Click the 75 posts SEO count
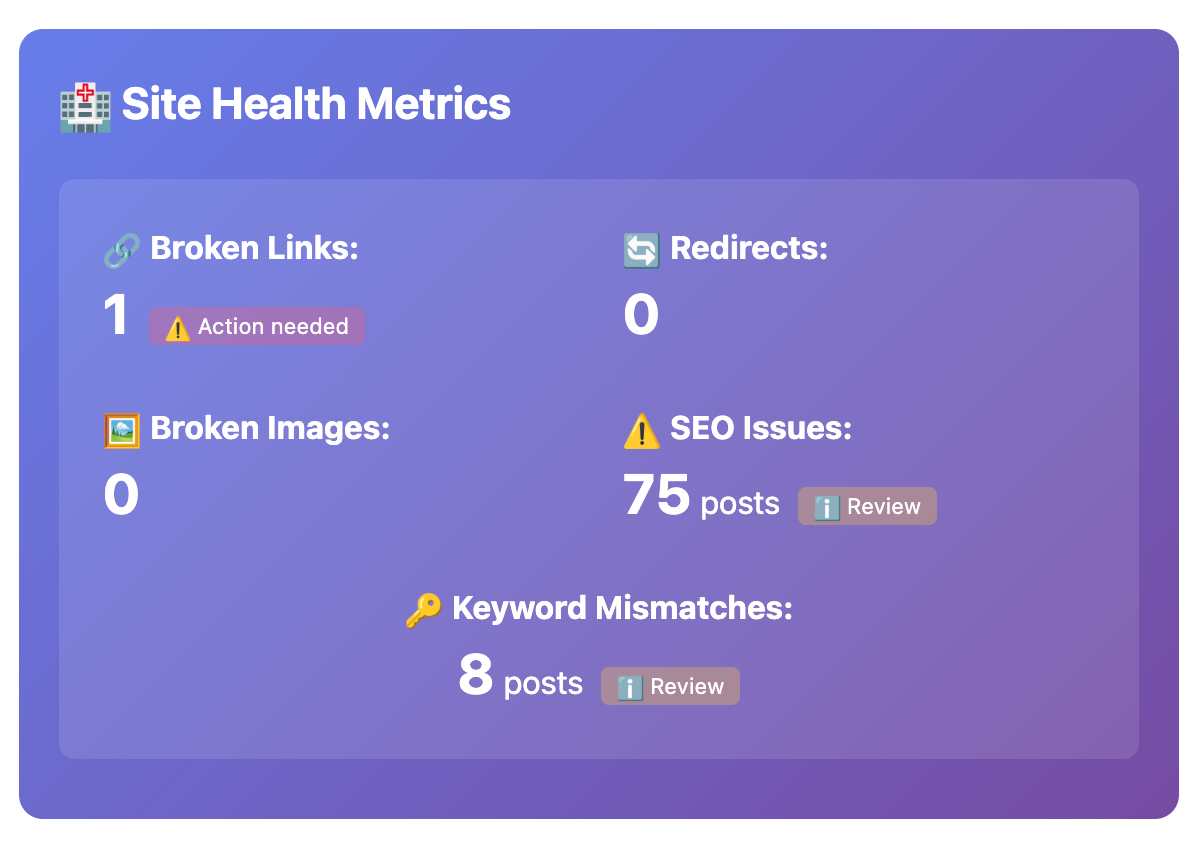 (x=701, y=496)
